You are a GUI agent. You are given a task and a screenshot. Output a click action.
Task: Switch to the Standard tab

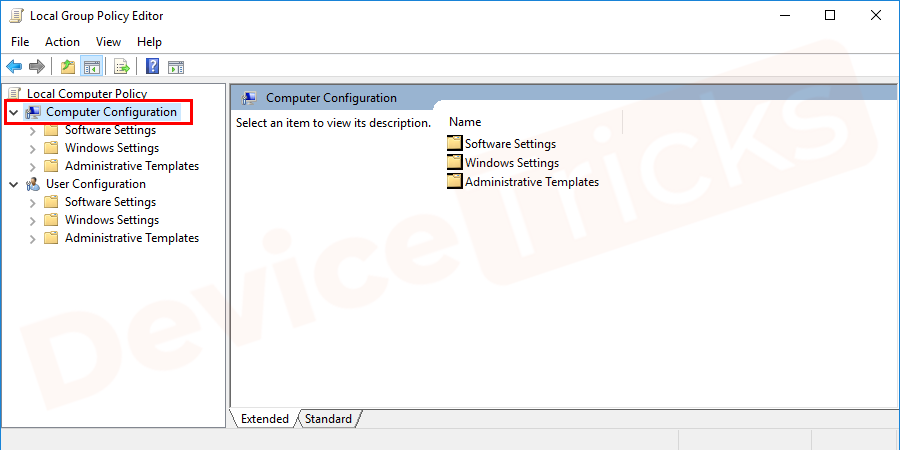(x=328, y=419)
